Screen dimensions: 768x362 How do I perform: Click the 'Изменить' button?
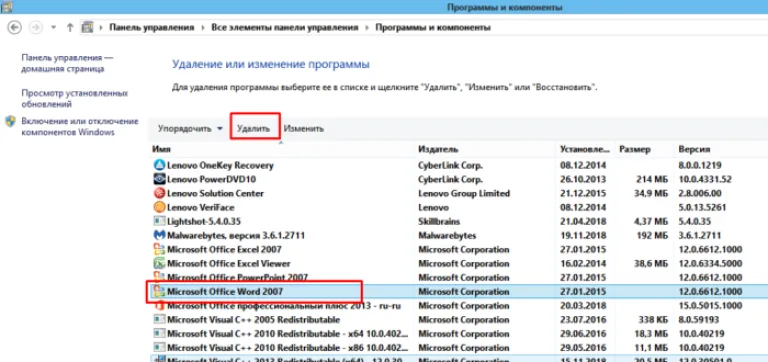(x=304, y=129)
